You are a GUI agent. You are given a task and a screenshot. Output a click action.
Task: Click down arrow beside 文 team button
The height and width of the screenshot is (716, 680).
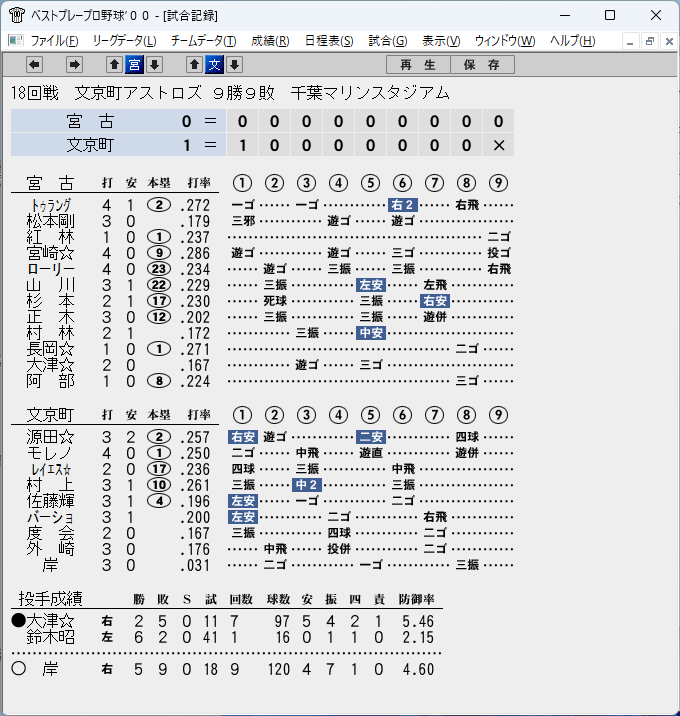(x=234, y=65)
